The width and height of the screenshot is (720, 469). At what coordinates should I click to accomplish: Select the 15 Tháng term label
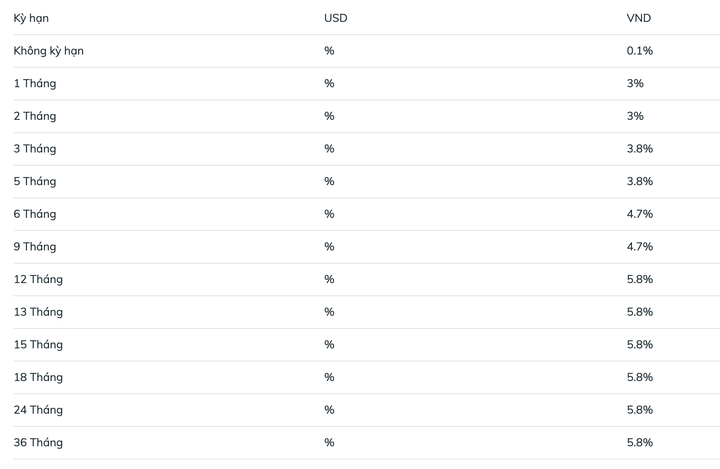pos(38,345)
